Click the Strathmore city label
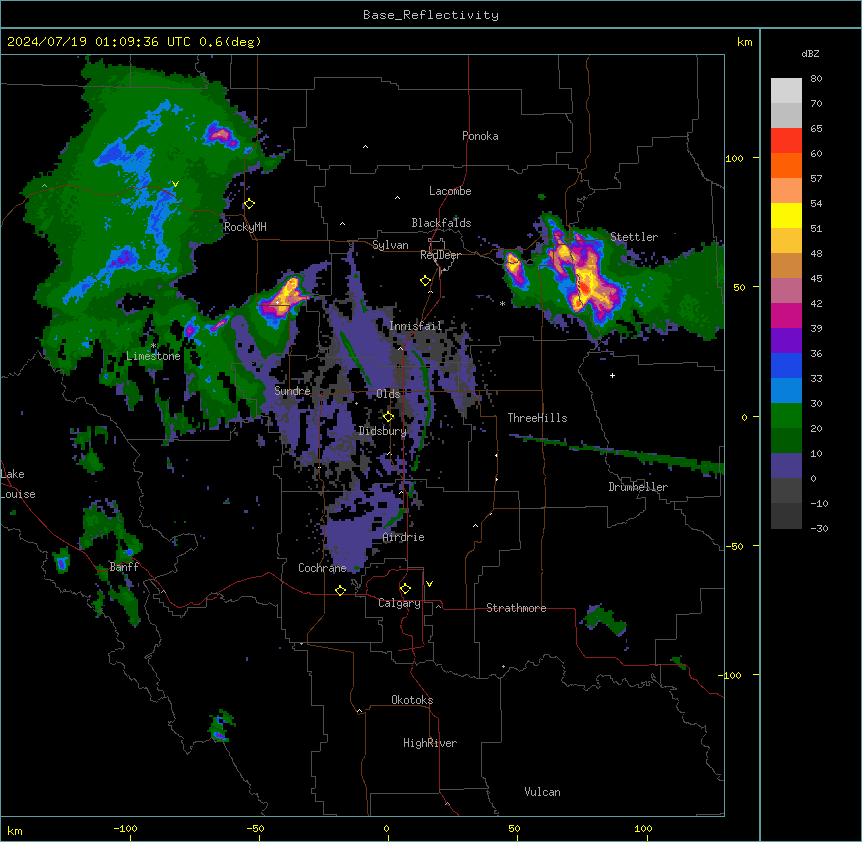Screen dimensions: 862x842 [x=516, y=608]
